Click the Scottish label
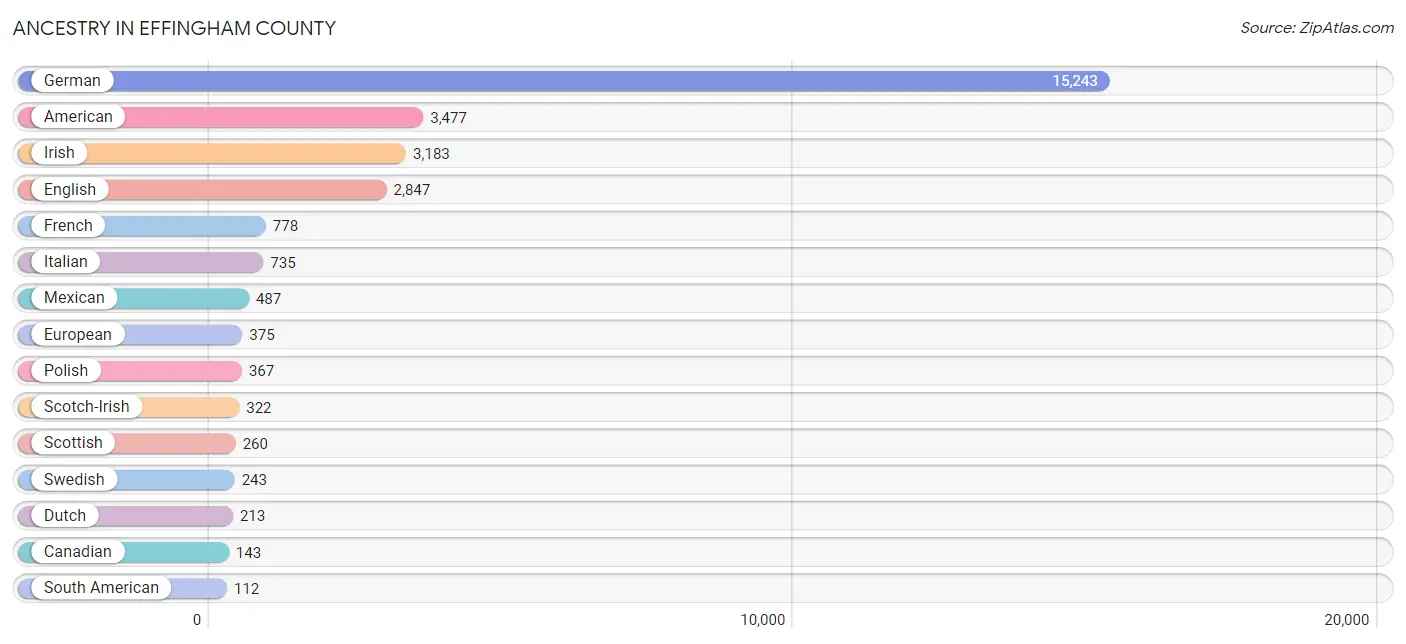 (73, 443)
